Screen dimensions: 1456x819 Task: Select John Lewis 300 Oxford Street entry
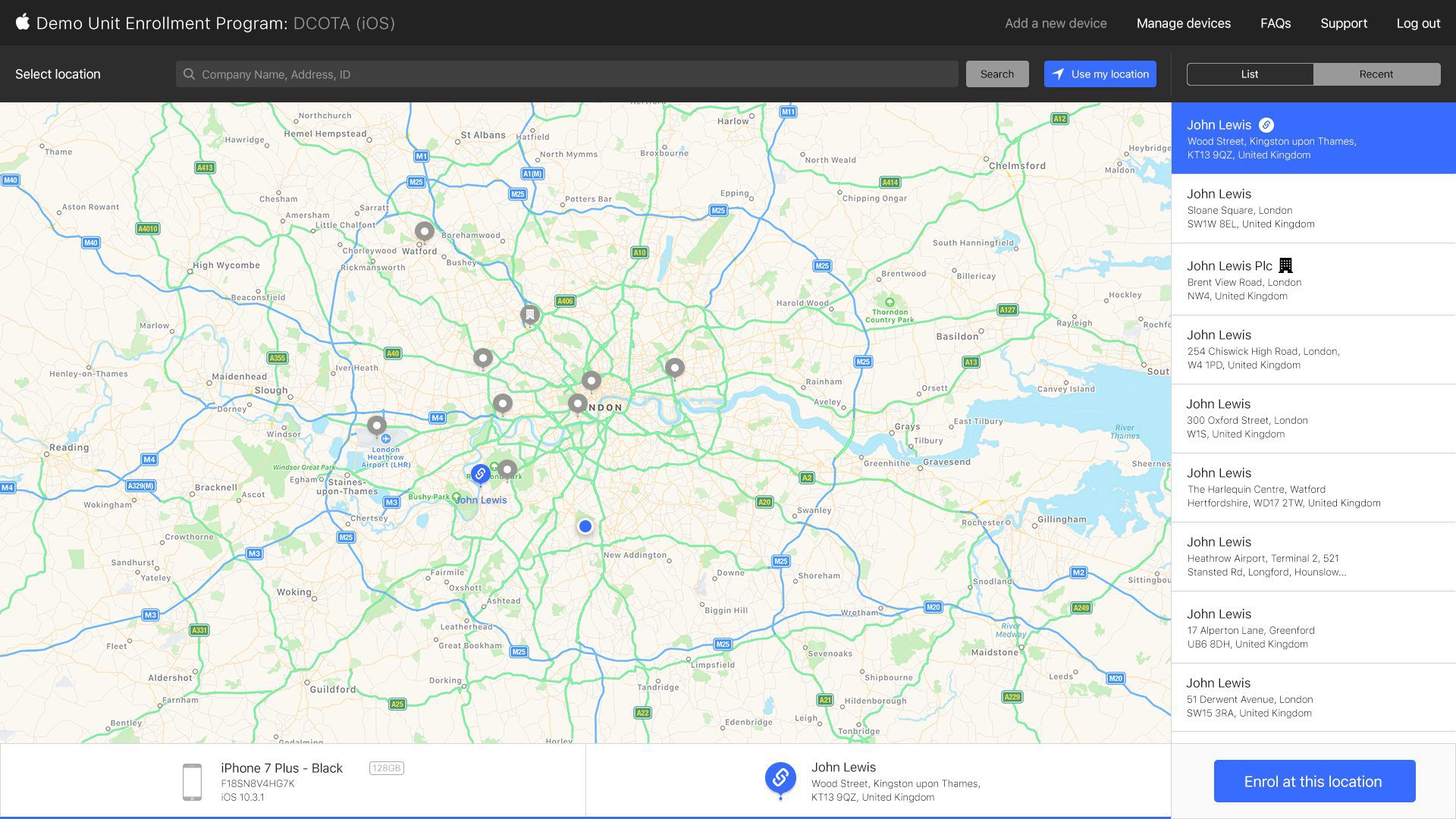(x=1313, y=419)
